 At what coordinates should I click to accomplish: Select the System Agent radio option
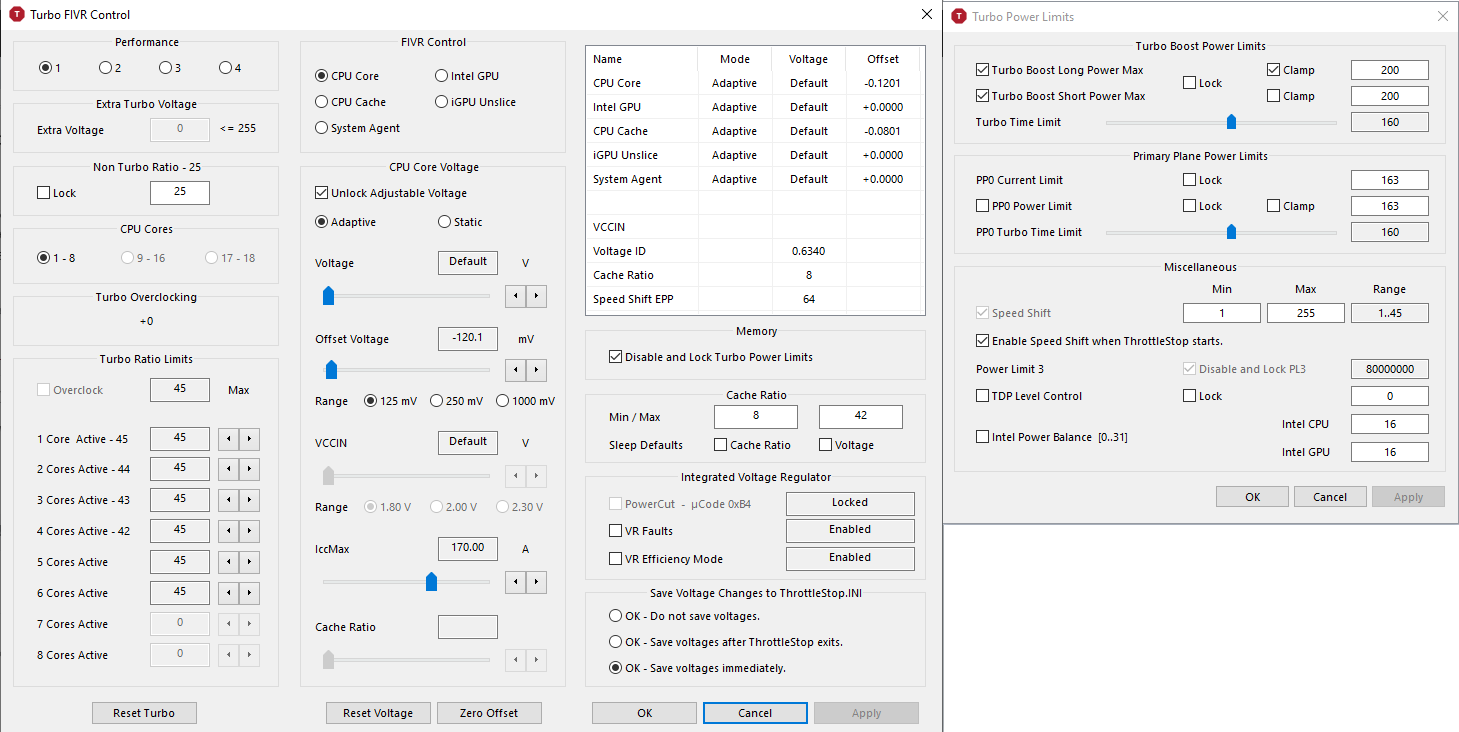coord(358,128)
